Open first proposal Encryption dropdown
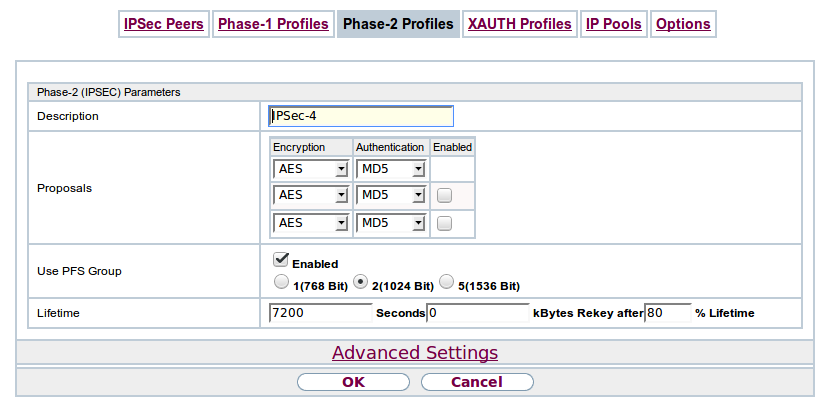The height and width of the screenshot is (411, 829). [x=311, y=169]
